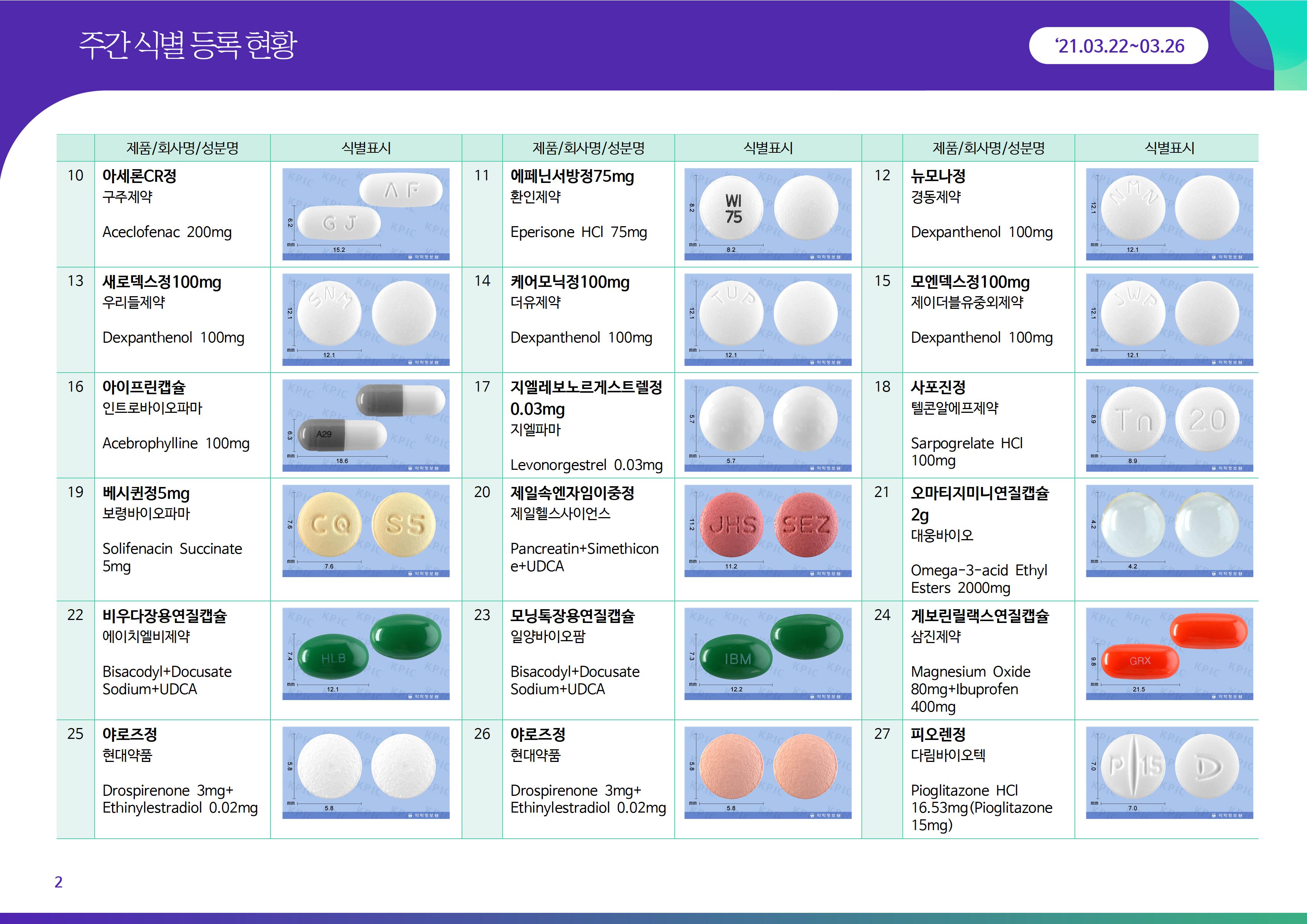Click the first 식별표시 column header

[x=365, y=148]
